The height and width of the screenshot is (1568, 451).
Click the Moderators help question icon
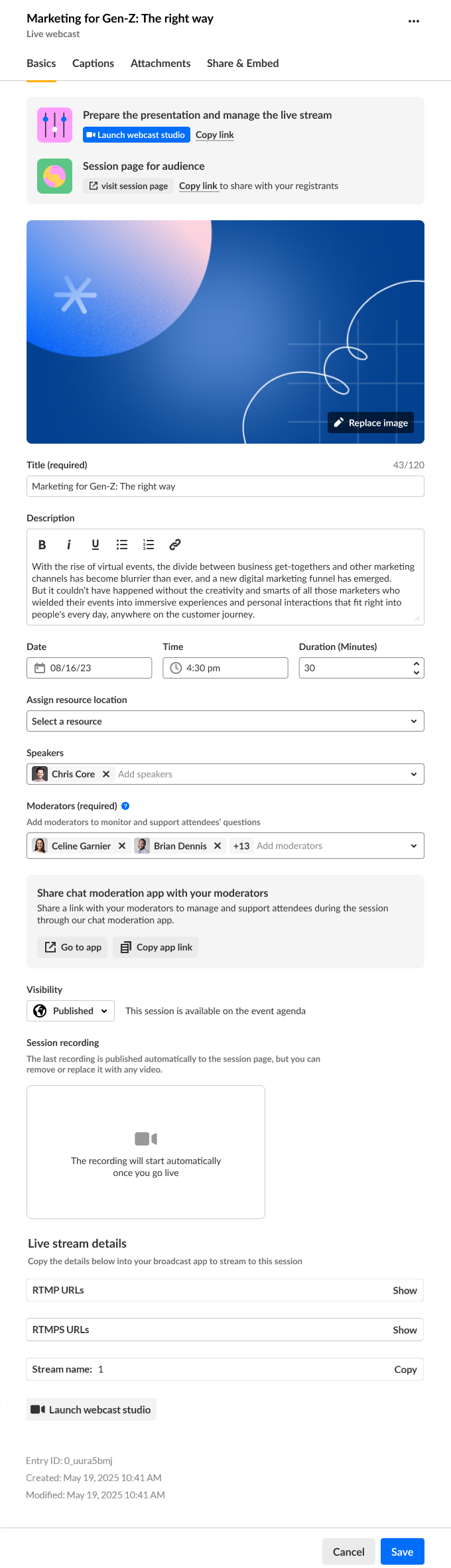coord(125,806)
